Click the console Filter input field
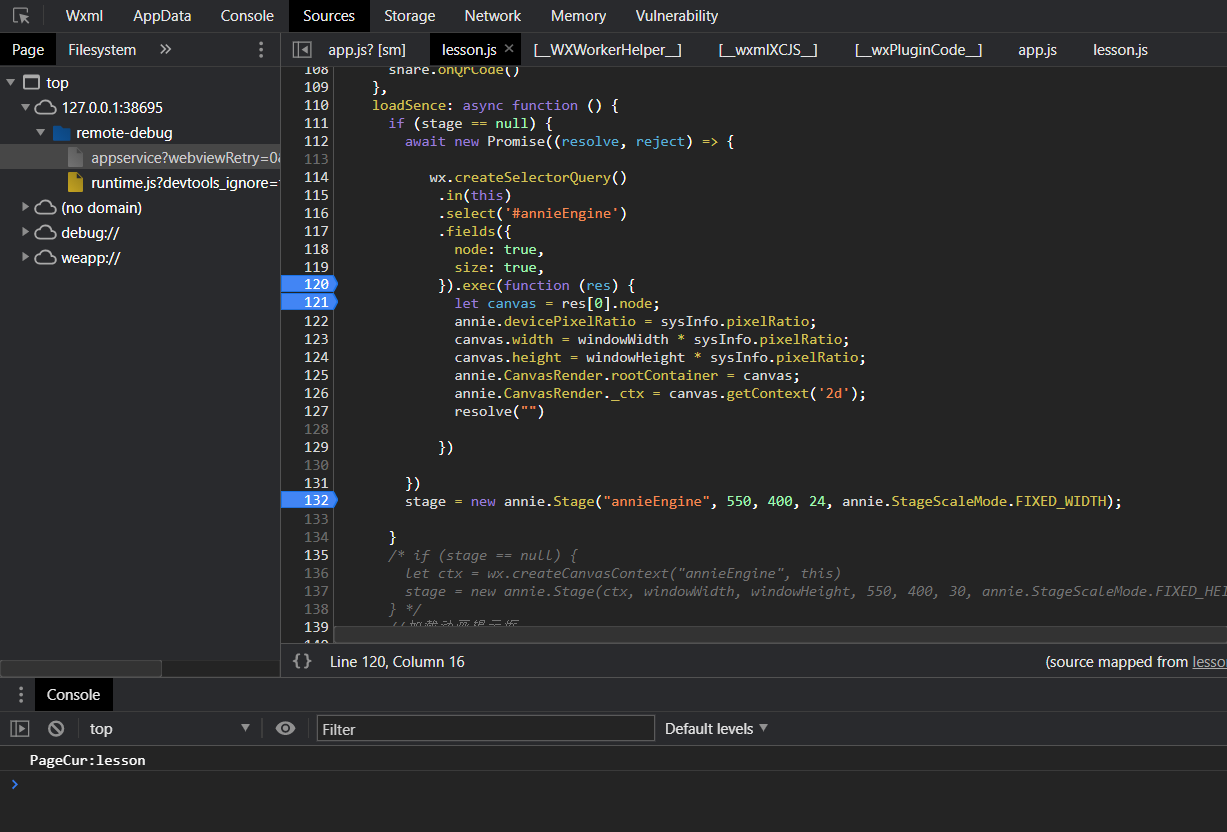1227x832 pixels. pyautogui.click(x=485, y=729)
